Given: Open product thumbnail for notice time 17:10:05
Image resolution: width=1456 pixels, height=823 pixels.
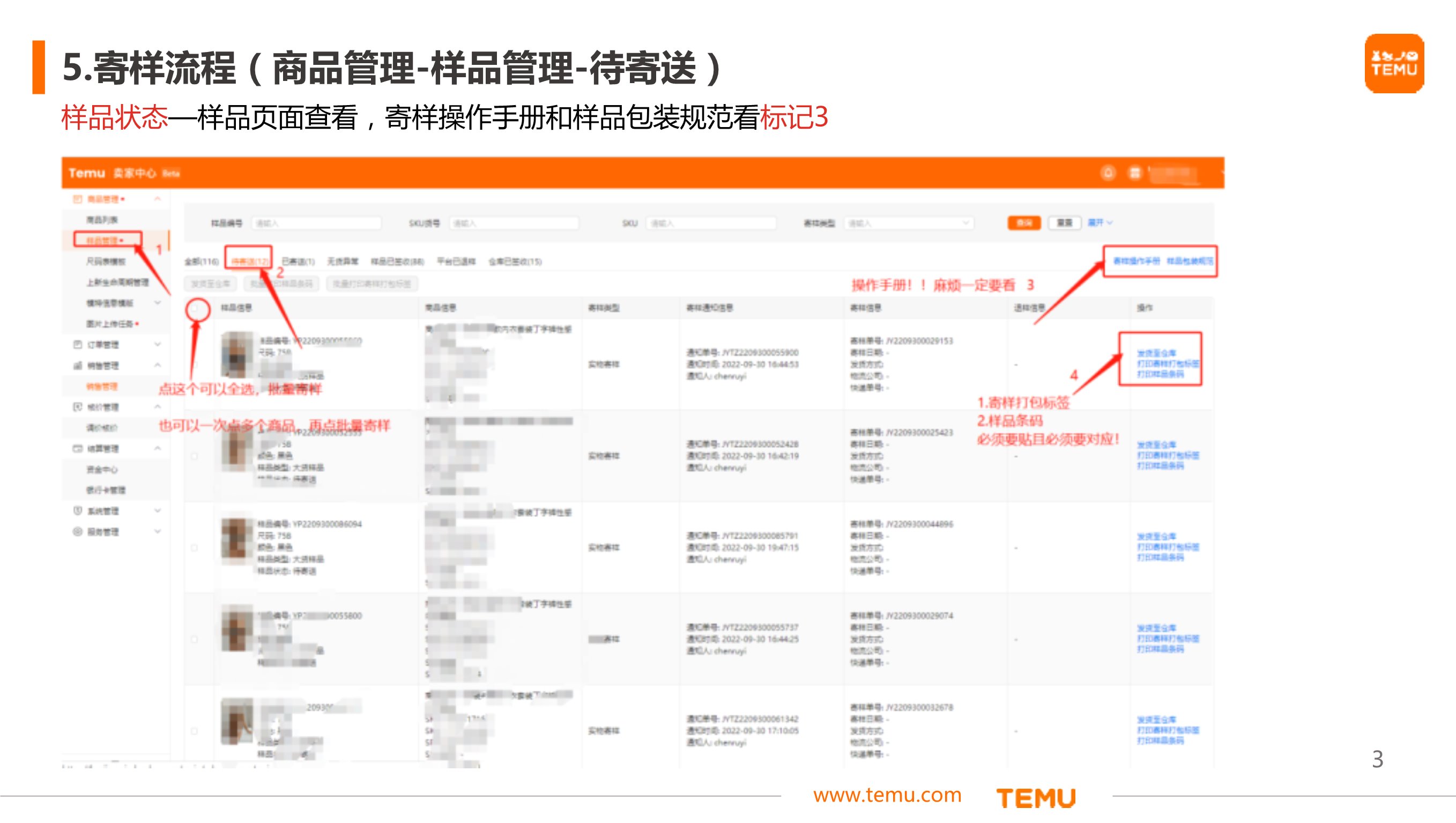Looking at the screenshot, I should 237,721.
